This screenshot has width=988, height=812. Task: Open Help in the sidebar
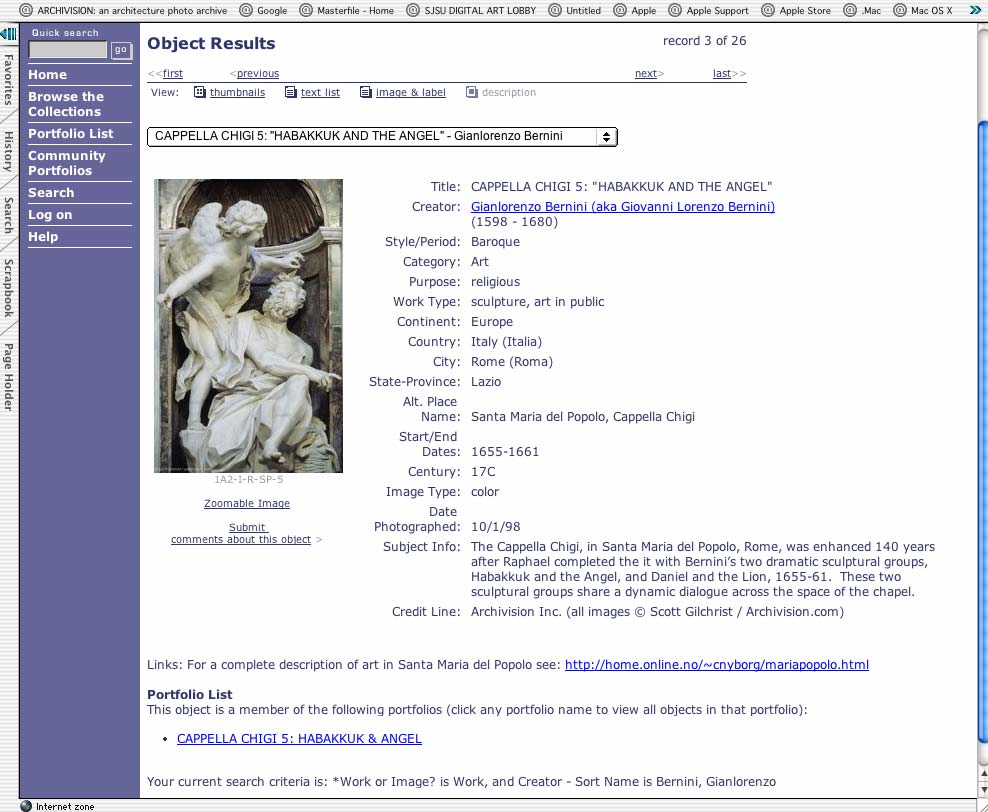tap(43, 237)
